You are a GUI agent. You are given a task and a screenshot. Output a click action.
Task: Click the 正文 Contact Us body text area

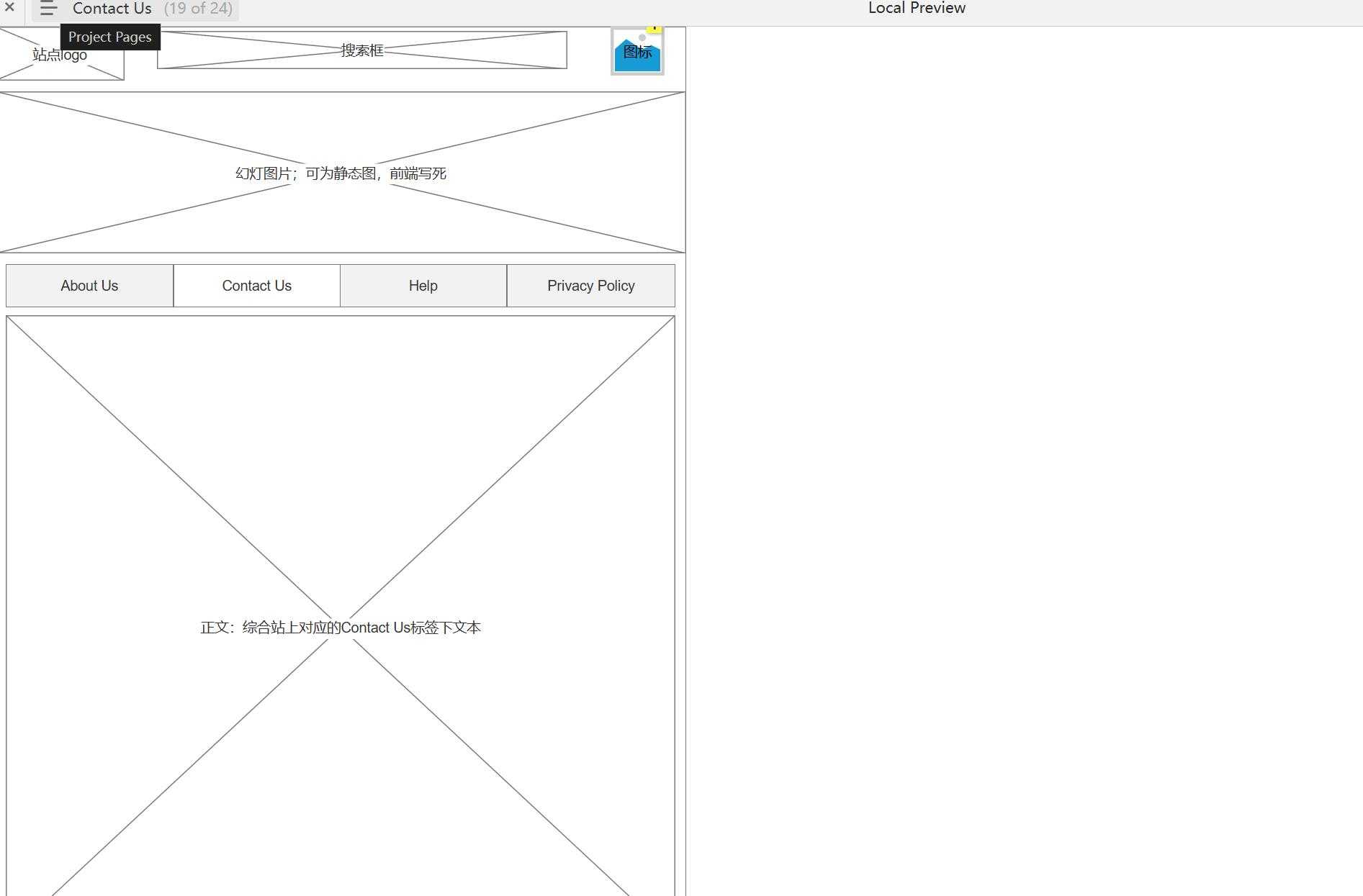click(341, 628)
